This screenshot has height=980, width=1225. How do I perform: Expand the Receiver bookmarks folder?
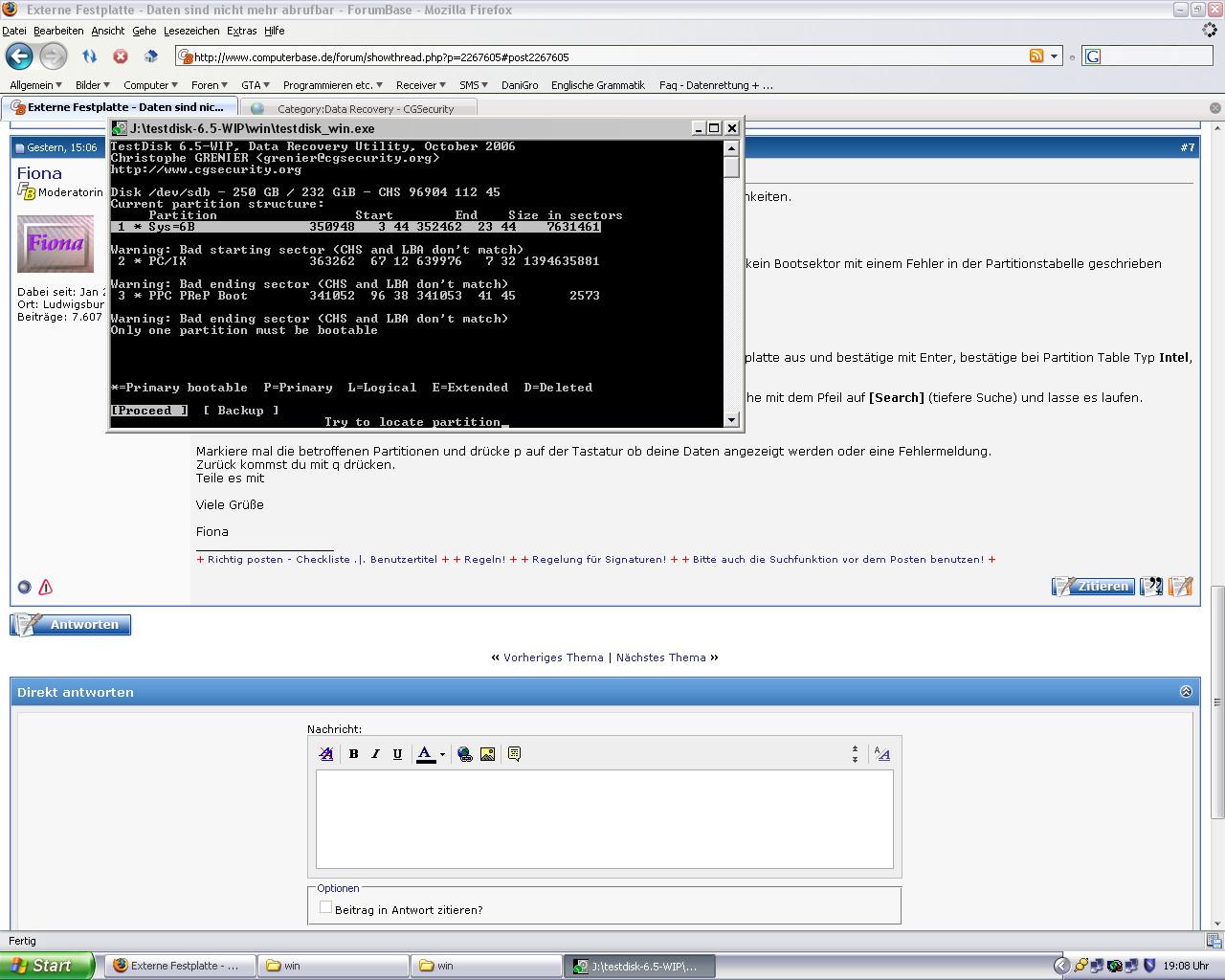(421, 85)
